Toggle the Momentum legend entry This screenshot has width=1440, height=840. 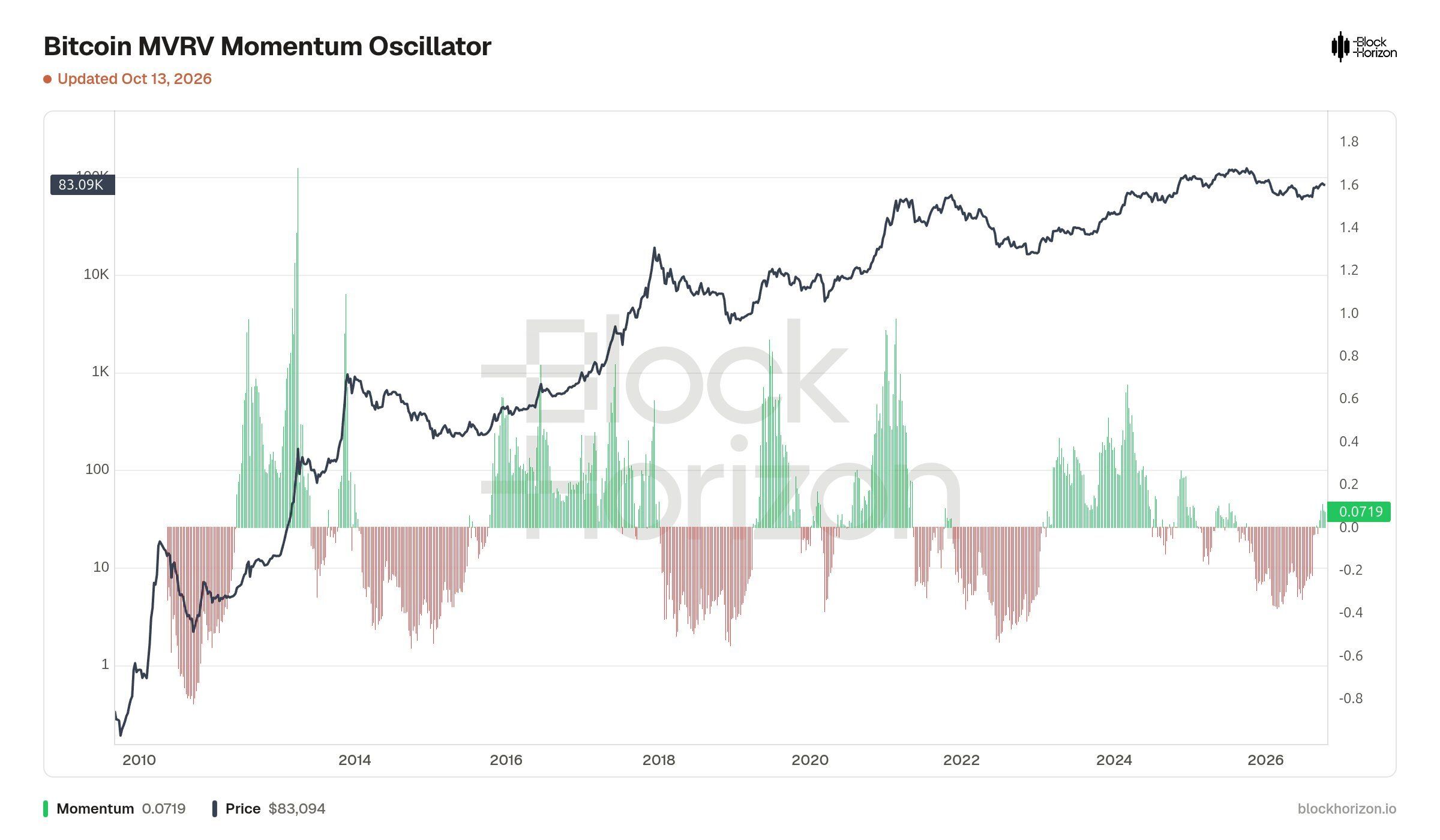coord(115,809)
